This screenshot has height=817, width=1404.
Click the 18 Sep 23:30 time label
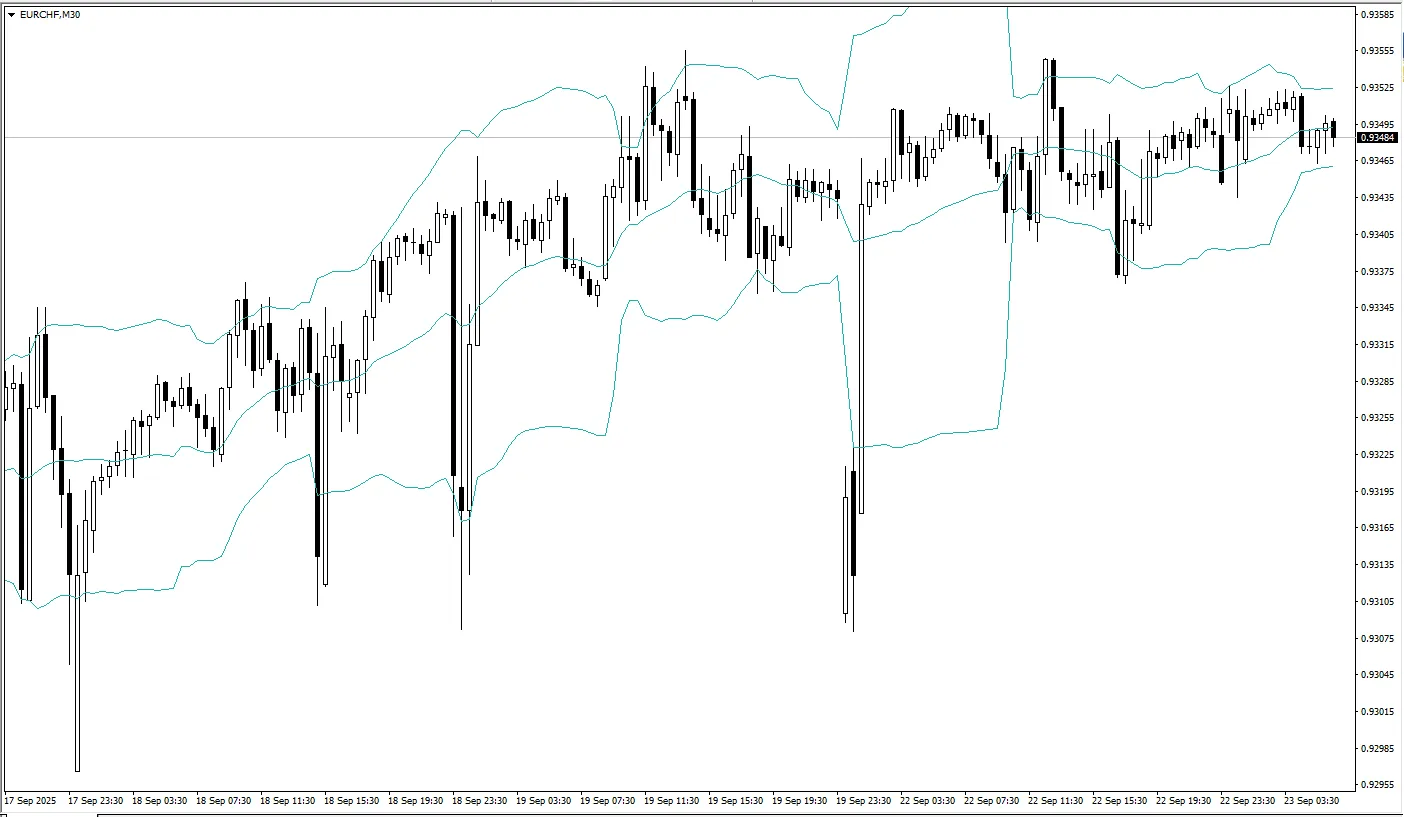click(x=480, y=801)
